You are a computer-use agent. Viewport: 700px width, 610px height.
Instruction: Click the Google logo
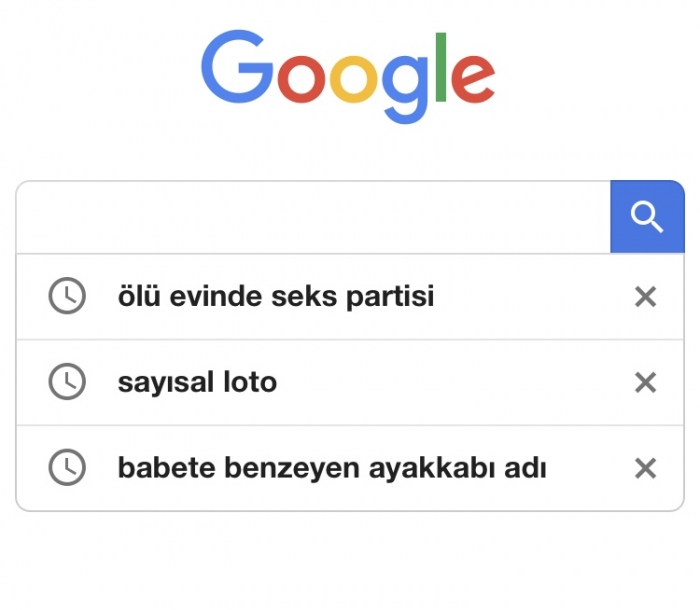point(348,76)
